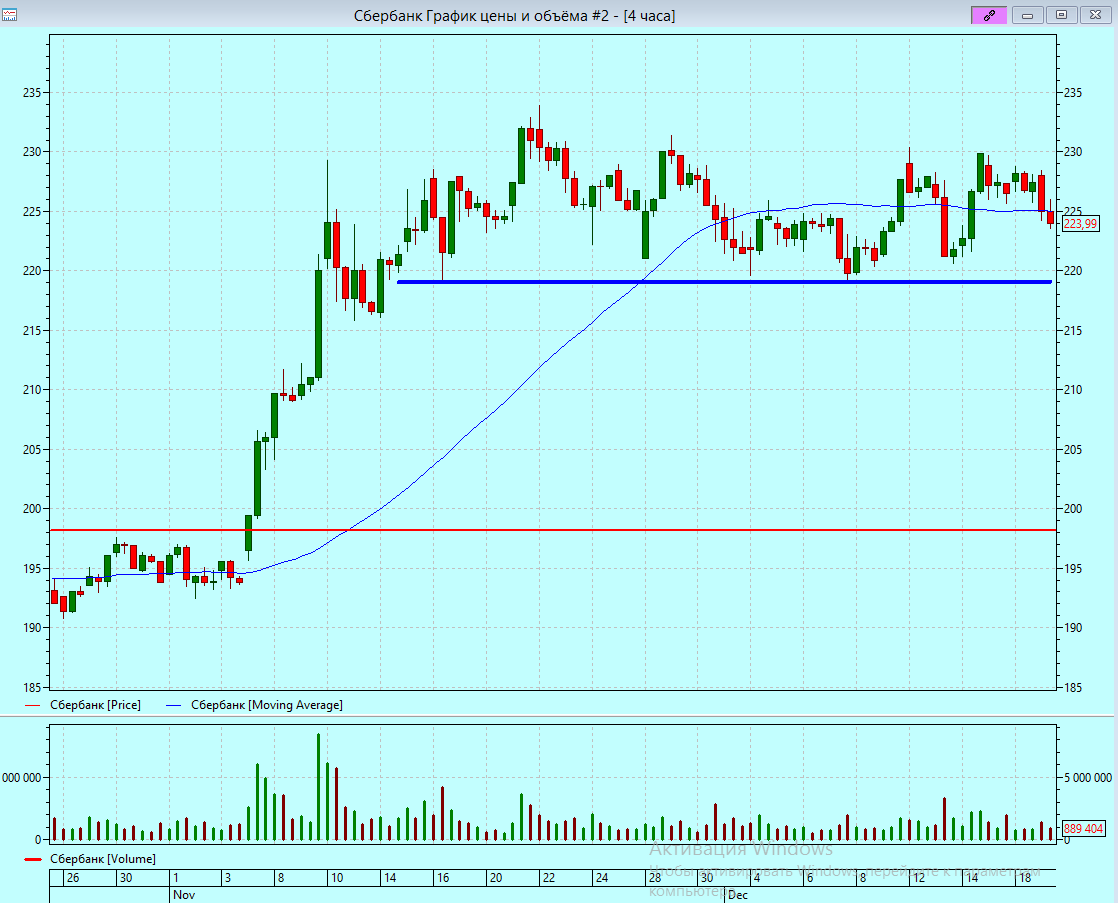Click date 24 on the time axis
The image size is (1118, 903).
pyautogui.click(x=602, y=877)
